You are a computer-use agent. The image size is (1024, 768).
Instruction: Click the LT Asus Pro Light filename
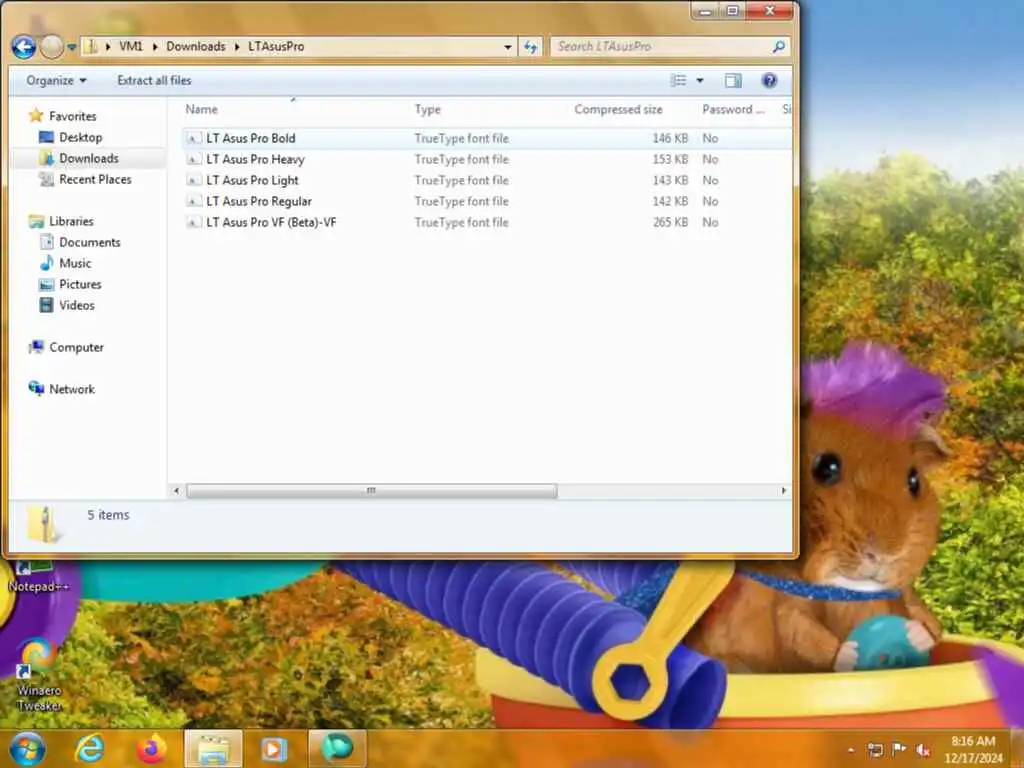tap(252, 180)
